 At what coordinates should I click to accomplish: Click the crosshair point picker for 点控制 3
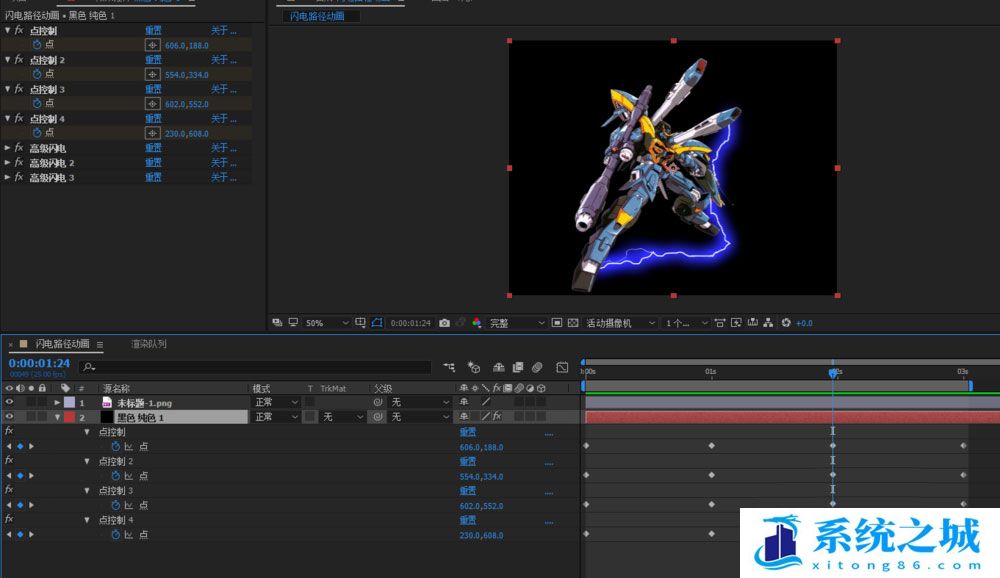tap(152, 103)
